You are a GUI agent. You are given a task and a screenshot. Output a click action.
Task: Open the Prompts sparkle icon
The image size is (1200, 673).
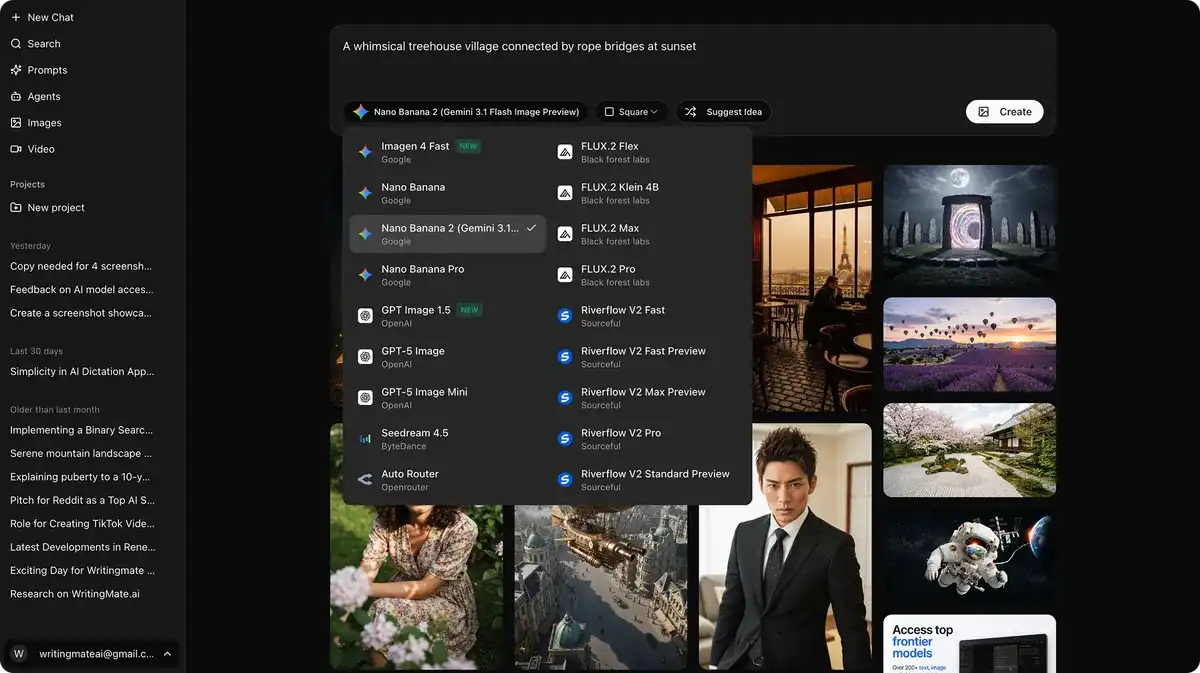coord(16,70)
